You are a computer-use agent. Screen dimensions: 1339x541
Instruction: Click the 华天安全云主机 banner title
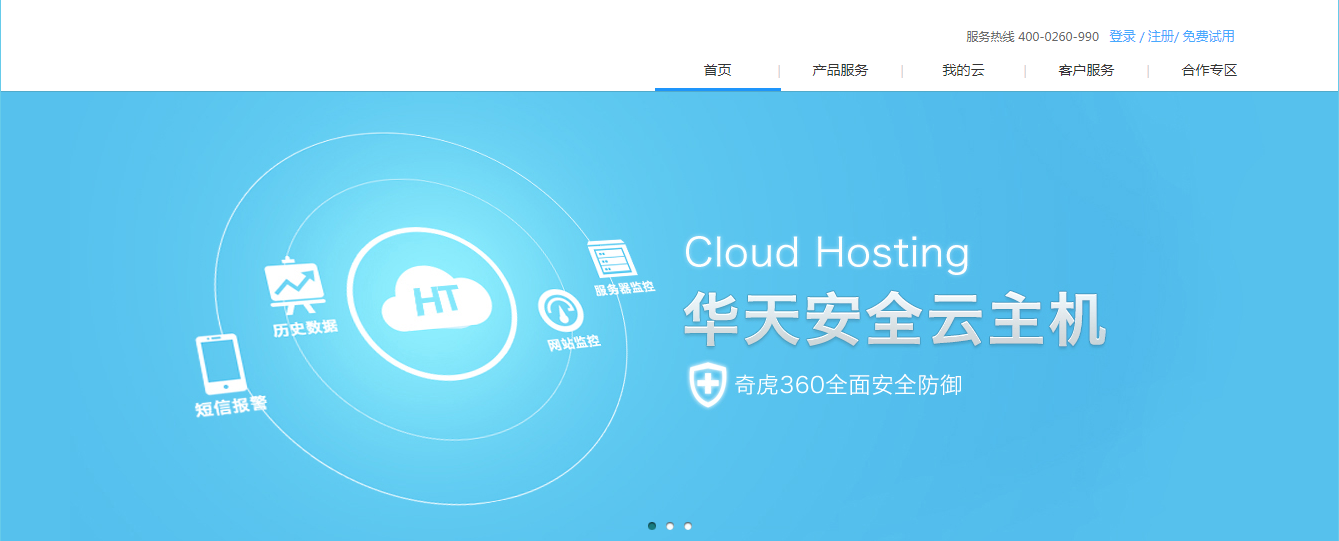(895, 320)
